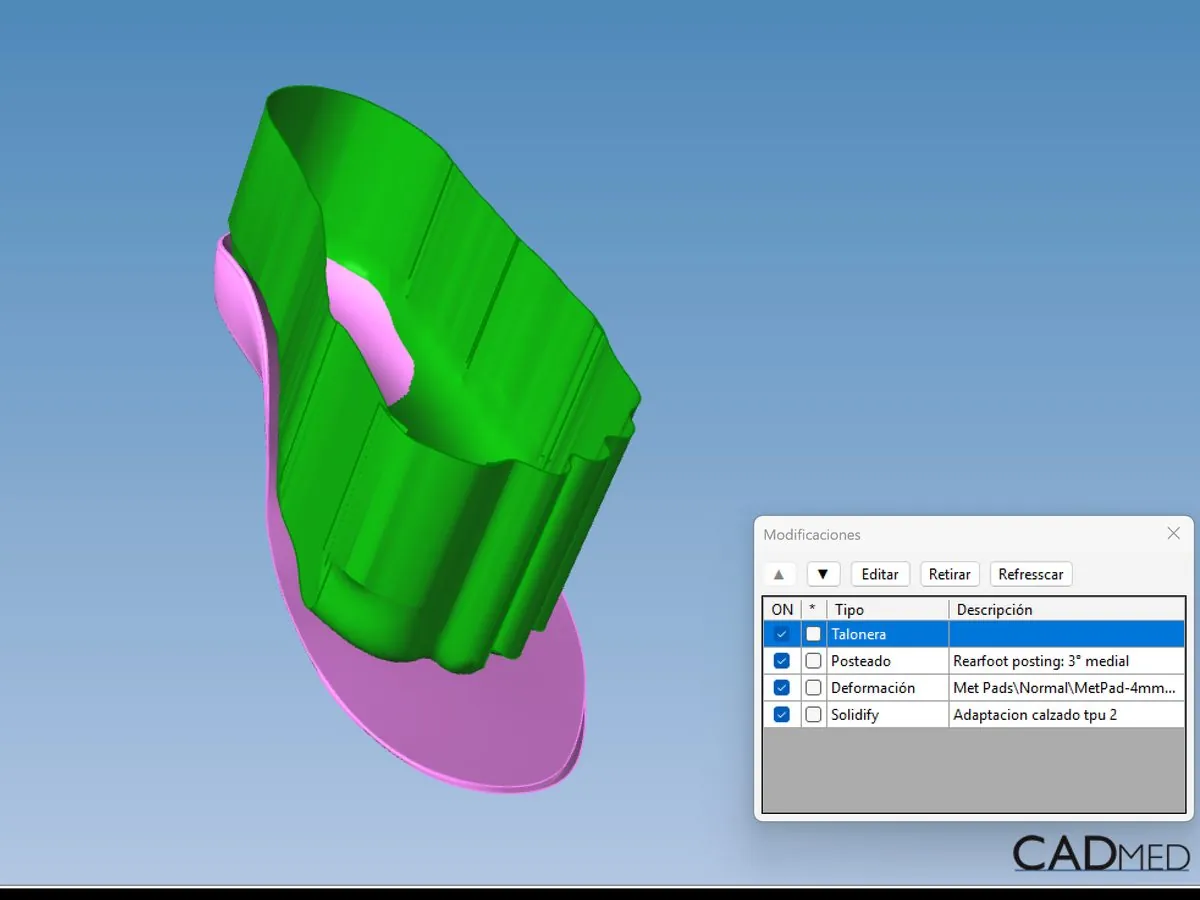Screen dimensions: 1200x900
Task: Click the 'Met Pads\Normal\MetPad-4mm' description
Action: click(x=1063, y=688)
